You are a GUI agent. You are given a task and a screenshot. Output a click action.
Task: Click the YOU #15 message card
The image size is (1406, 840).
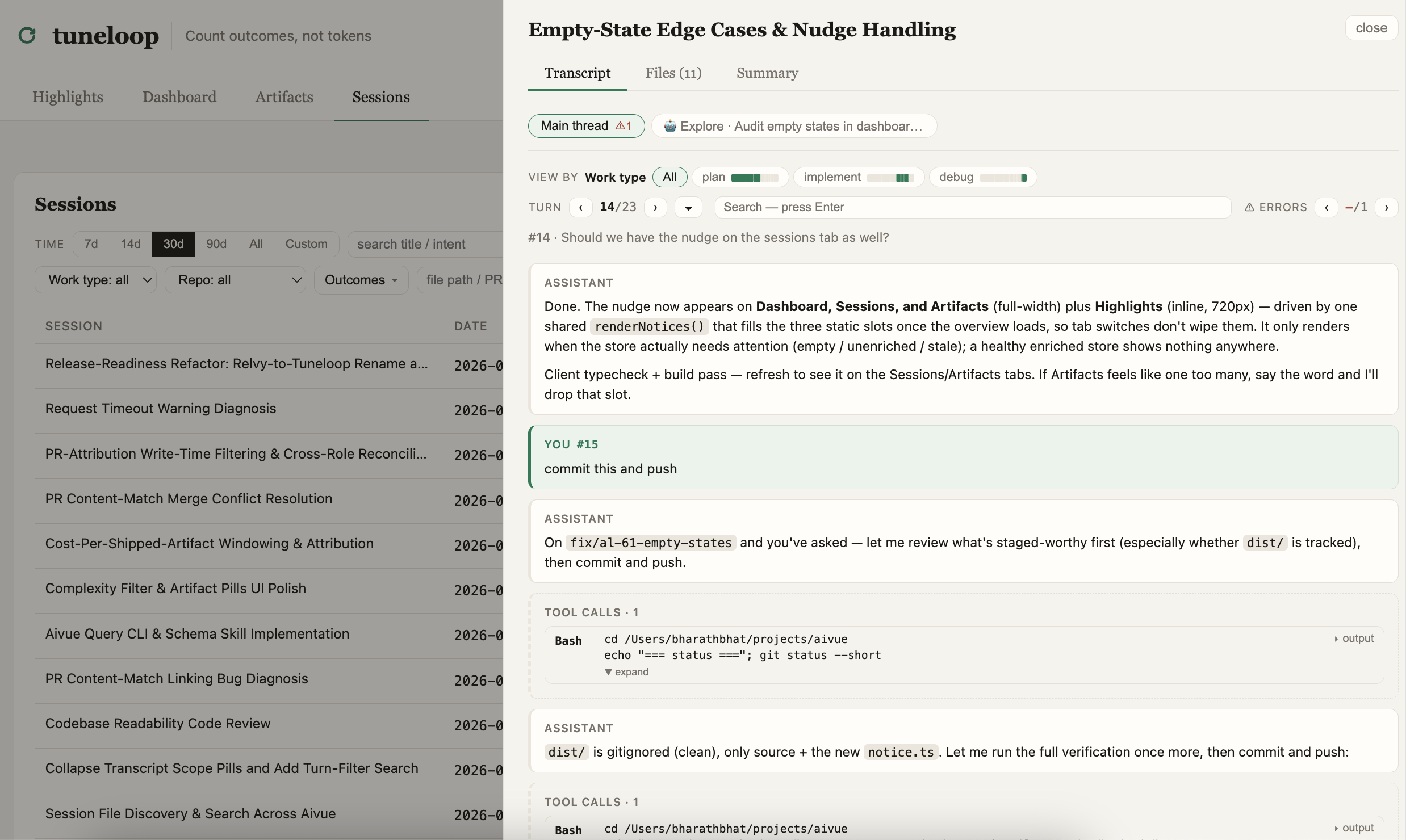coord(963,457)
